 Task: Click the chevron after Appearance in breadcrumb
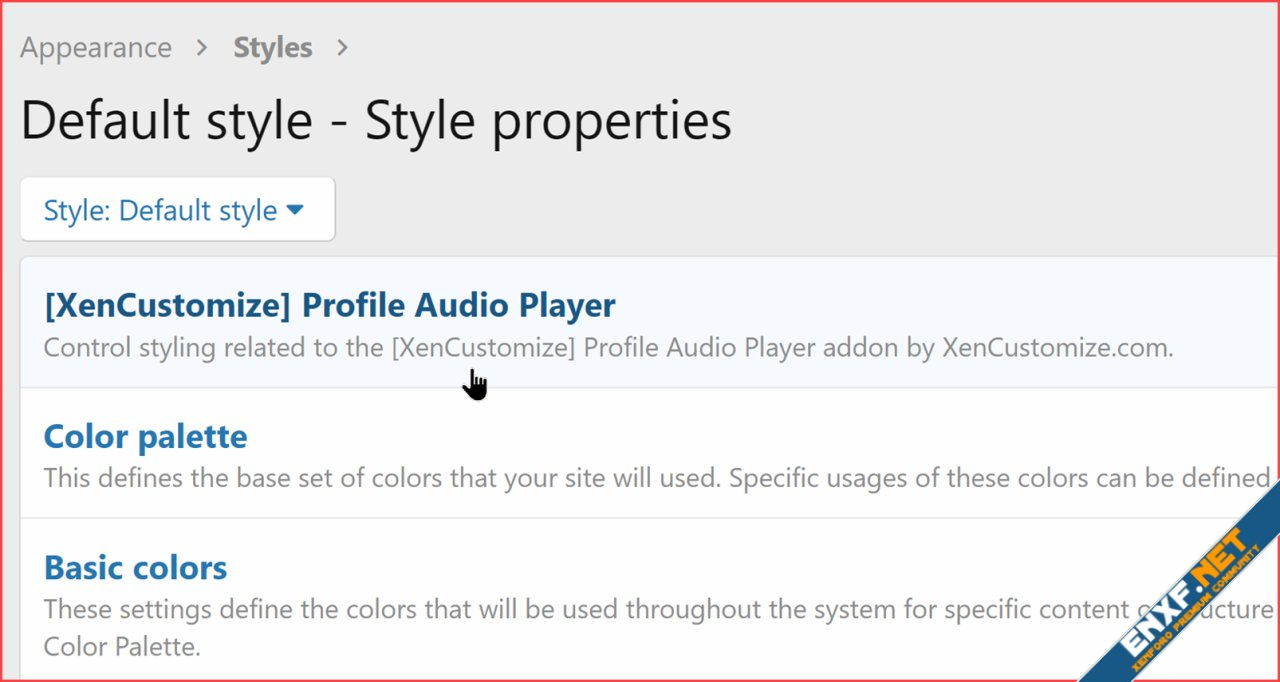(x=203, y=48)
